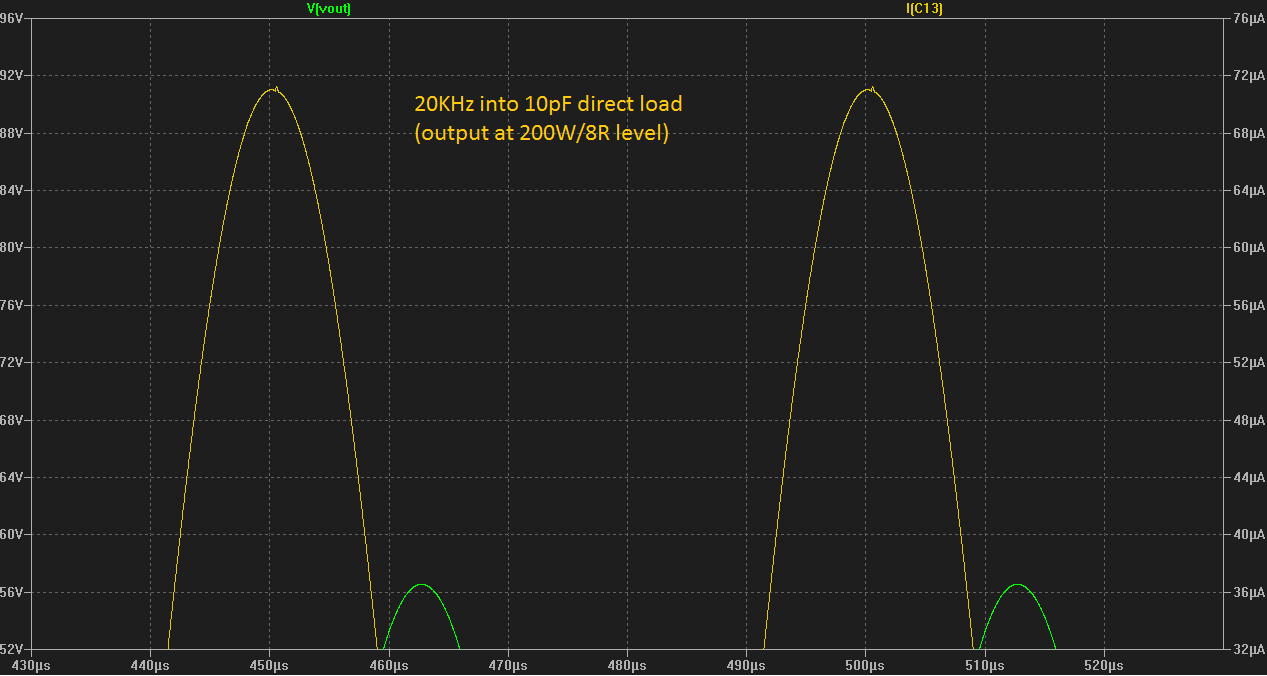Click the output at 200W/8R level annotation
This screenshot has width=1267, height=676.
tap(542, 133)
